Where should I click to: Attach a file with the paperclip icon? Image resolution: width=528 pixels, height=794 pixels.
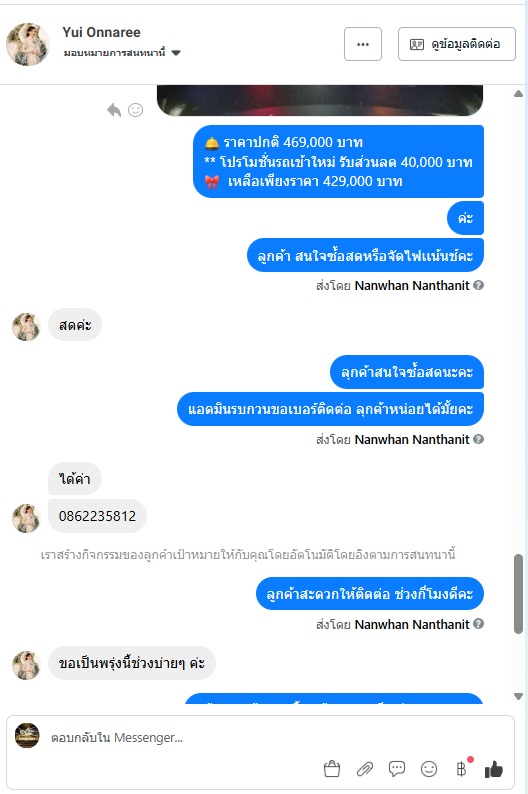point(364,769)
